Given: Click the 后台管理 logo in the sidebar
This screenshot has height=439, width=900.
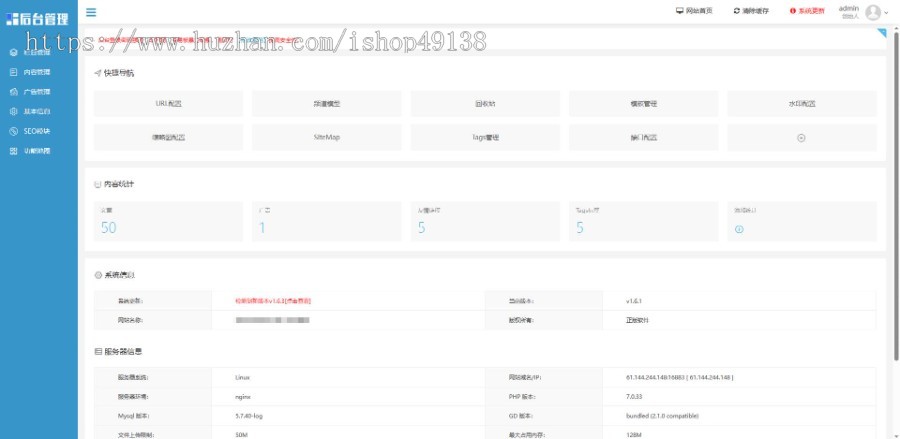Looking at the screenshot, I should [x=38, y=19].
